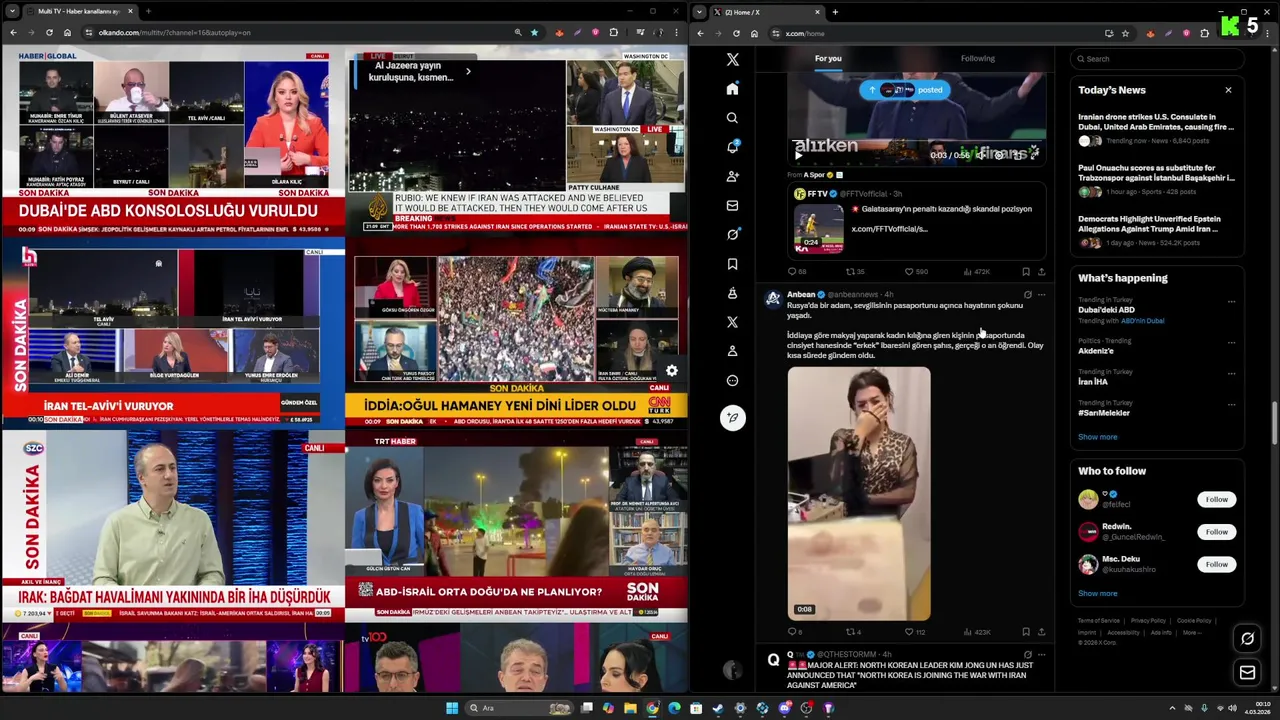Click the Windows Start button
The width and height of the screenshot is (1280, 720).
click(x=452, y=708)
